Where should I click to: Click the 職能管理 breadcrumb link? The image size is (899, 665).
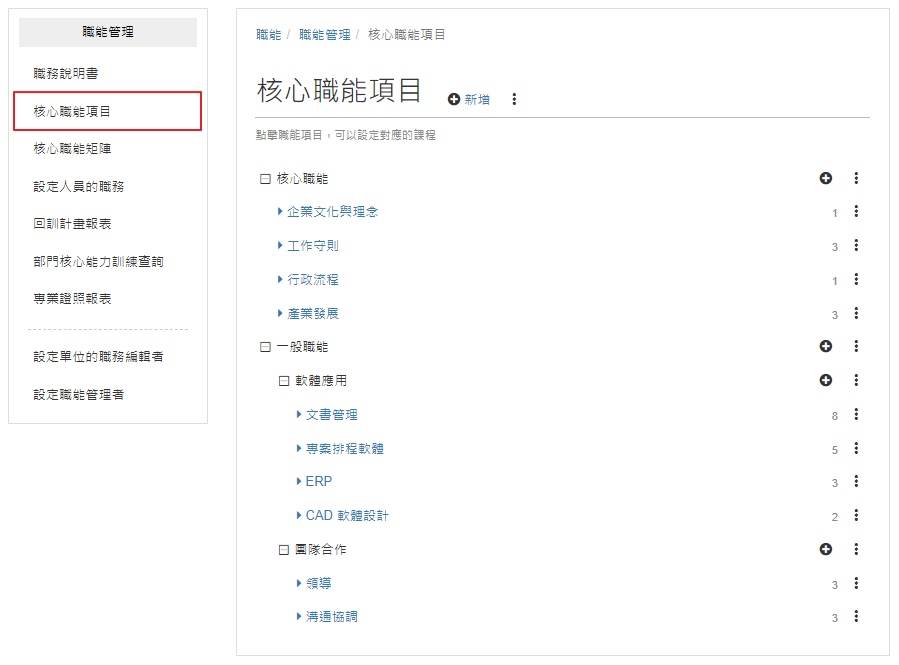pos(325,35)
